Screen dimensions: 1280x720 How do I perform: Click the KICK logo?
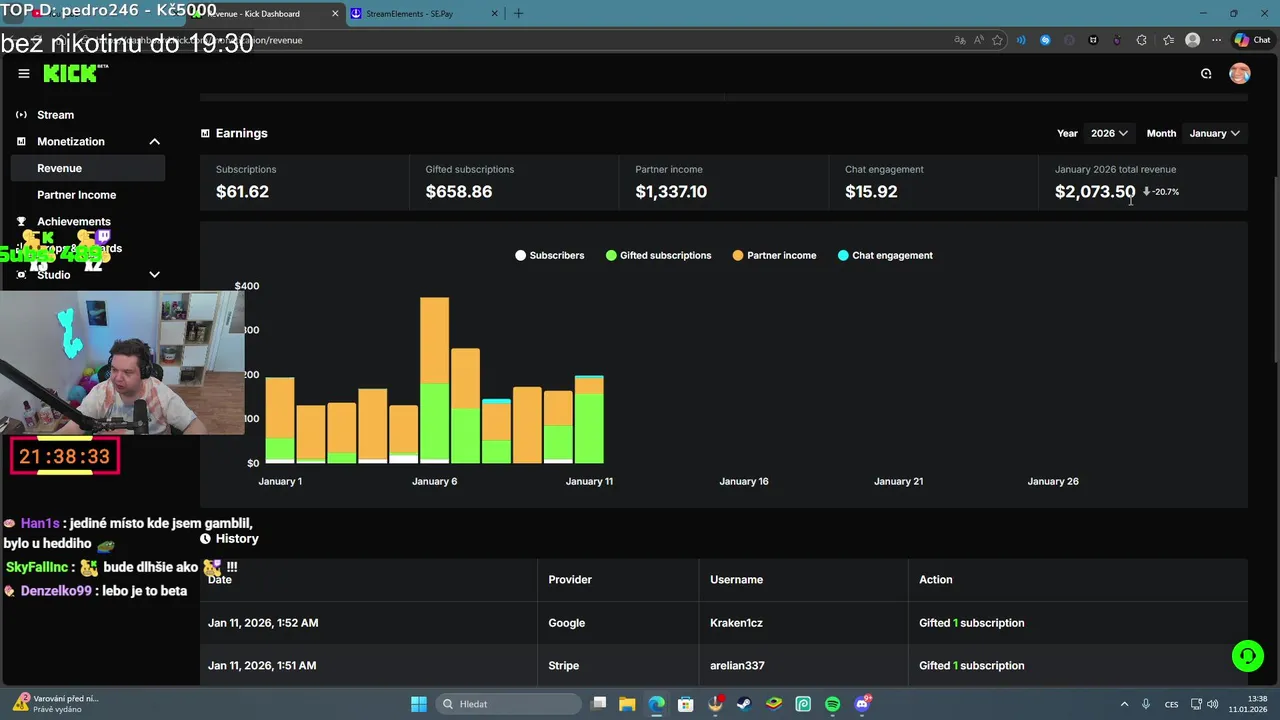pos(75,73)
